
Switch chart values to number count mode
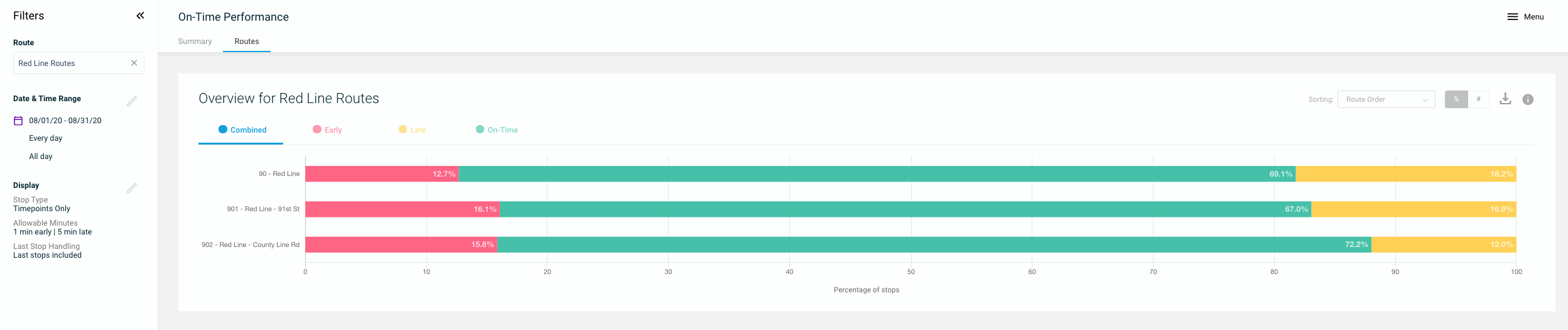(1478, 99)
